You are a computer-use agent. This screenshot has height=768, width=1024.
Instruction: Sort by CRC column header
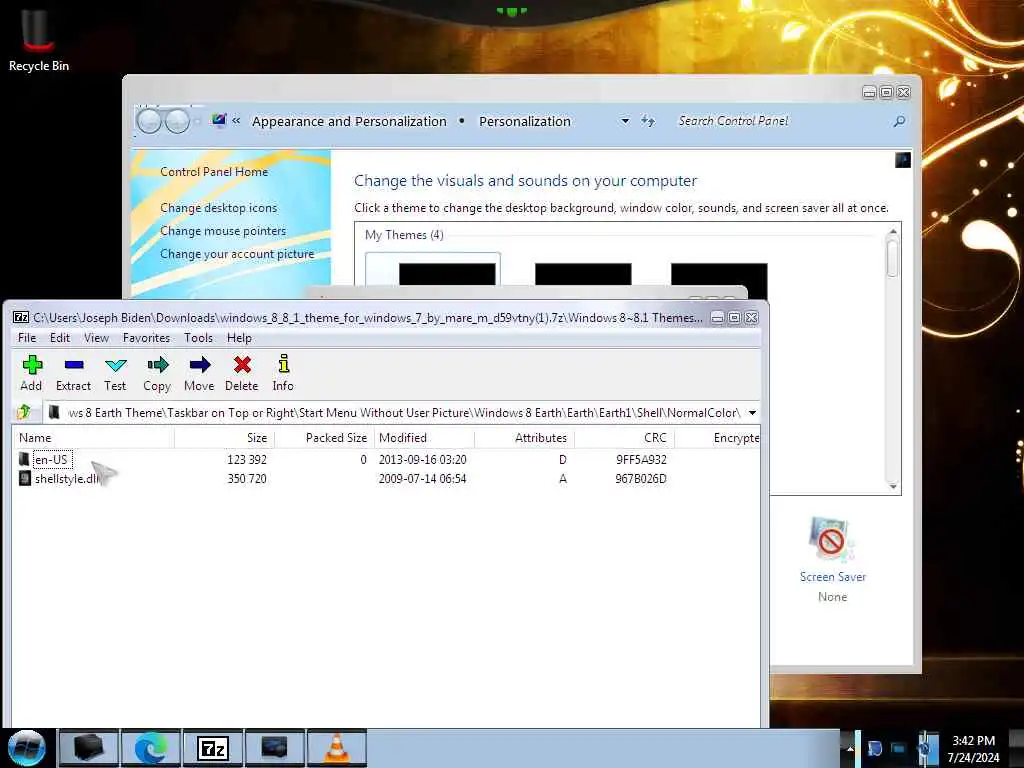[x=624, y=438]
